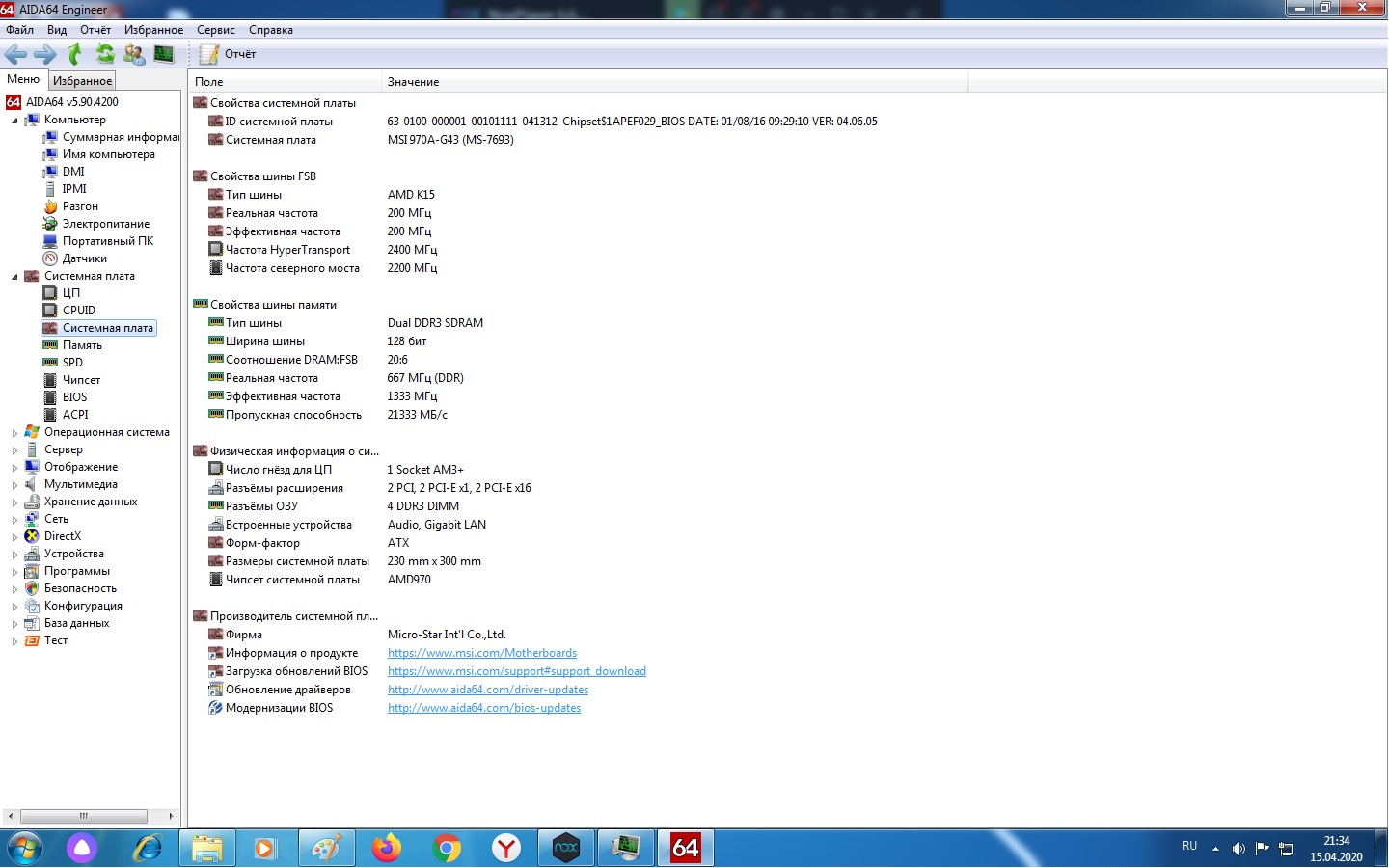Expand the Операционная система node
Viewport: 1389px width, 868px height.
click(14, 433)
